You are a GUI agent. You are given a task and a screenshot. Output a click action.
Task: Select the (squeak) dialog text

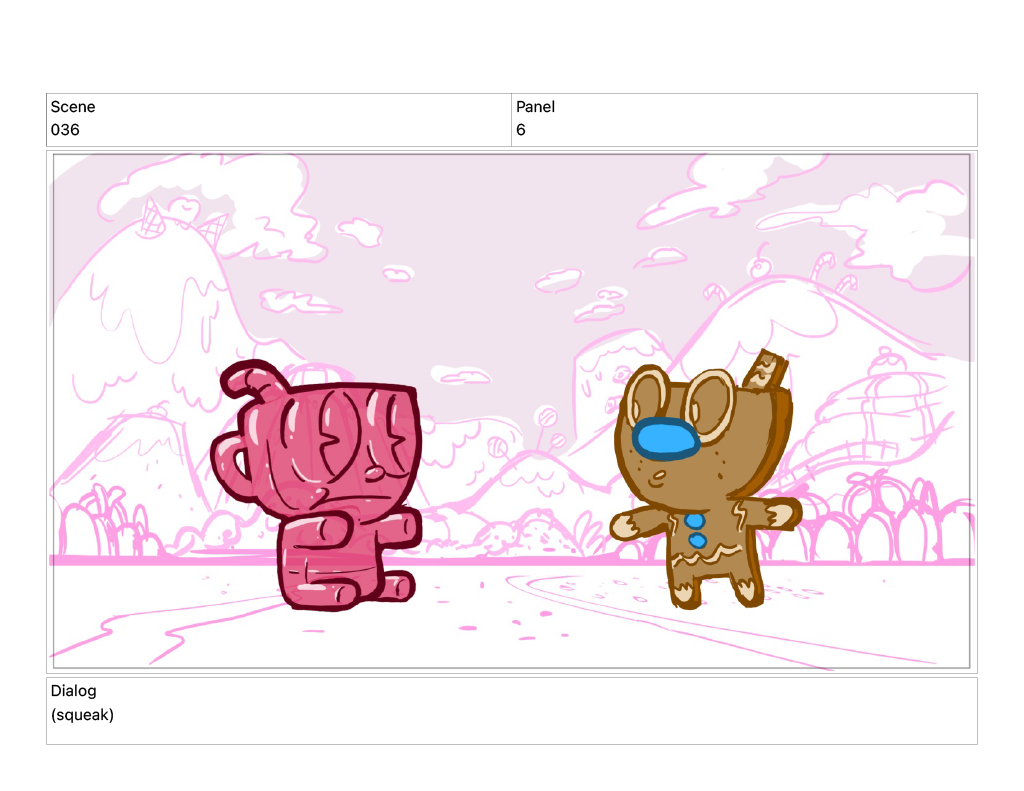click(82, 715)
